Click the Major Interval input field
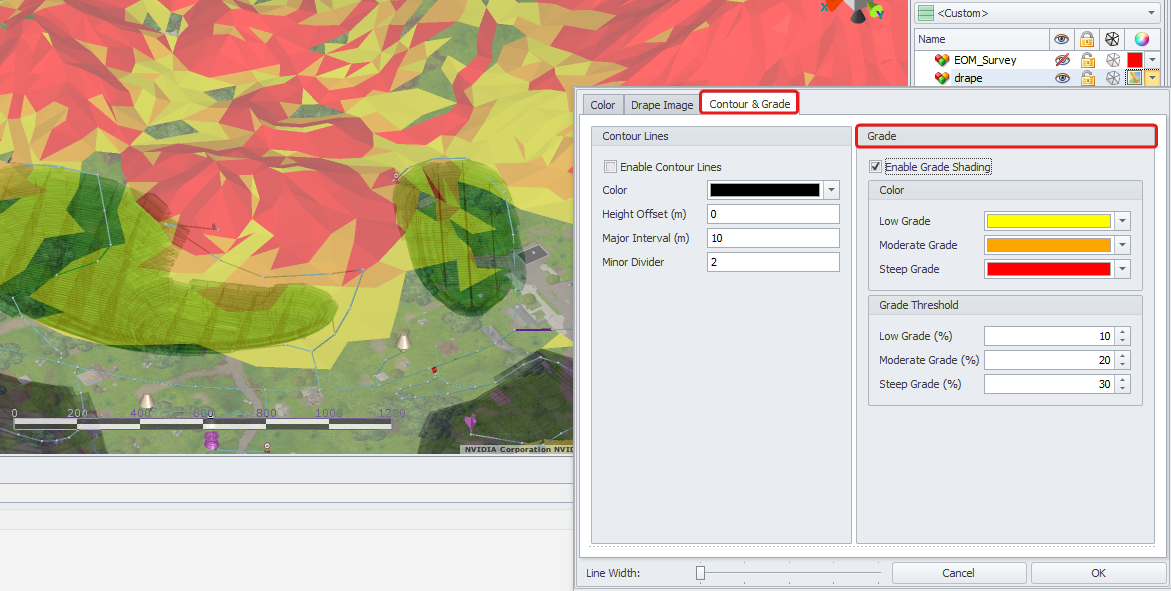Viewport: 1171px width, 591px height. 772,238
